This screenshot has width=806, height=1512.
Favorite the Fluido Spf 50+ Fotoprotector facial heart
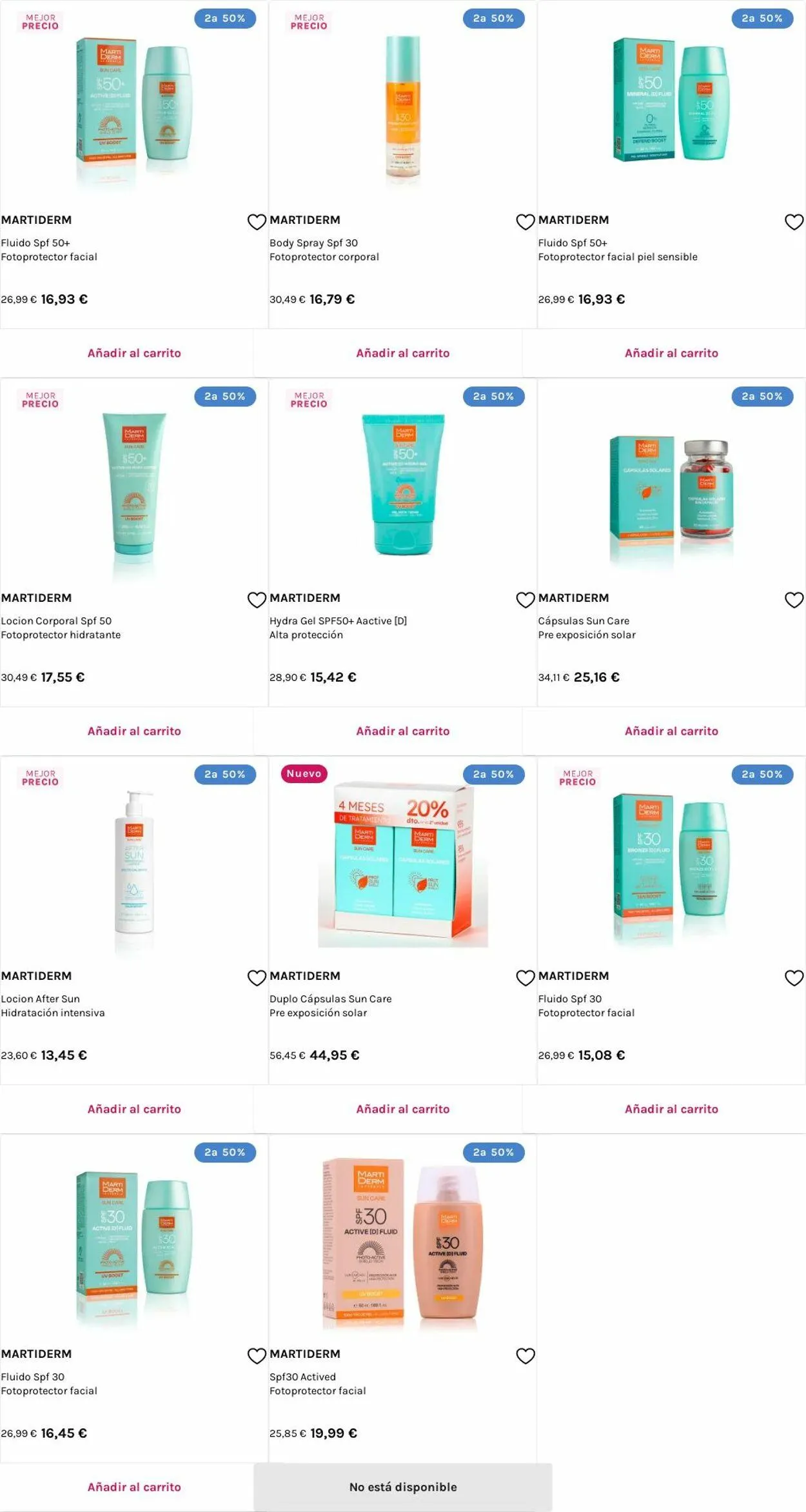[x=257, y=222]
